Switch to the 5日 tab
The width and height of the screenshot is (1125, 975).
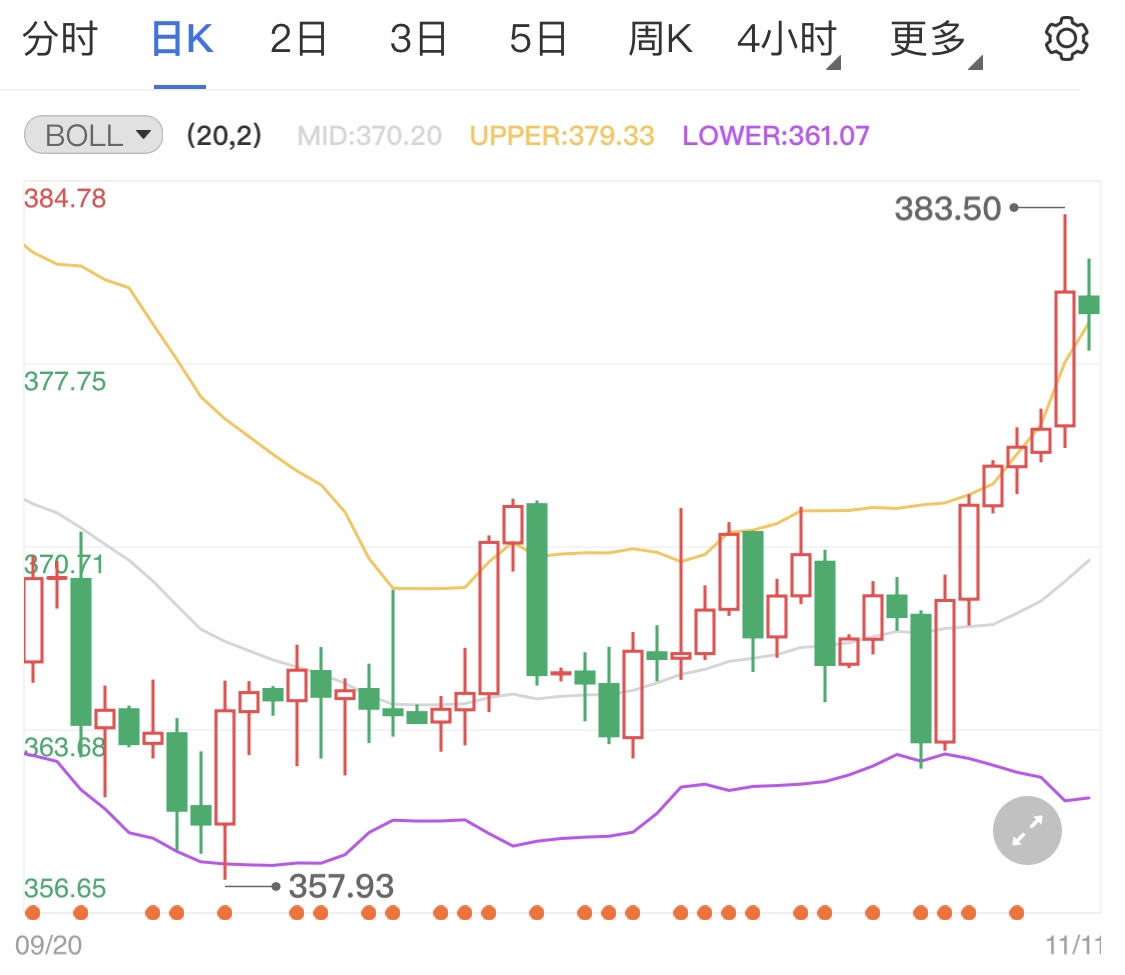point(538,39)
